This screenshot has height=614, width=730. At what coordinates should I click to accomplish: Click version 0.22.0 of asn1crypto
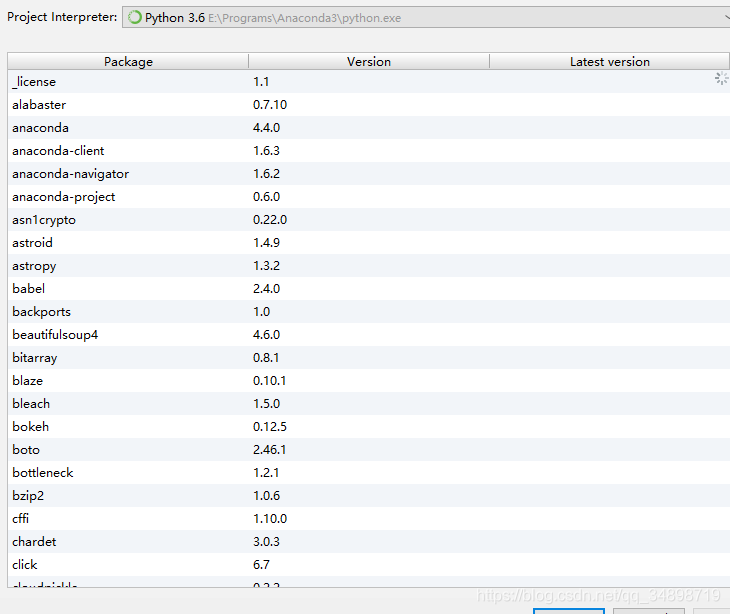click(x=270, y=220)
